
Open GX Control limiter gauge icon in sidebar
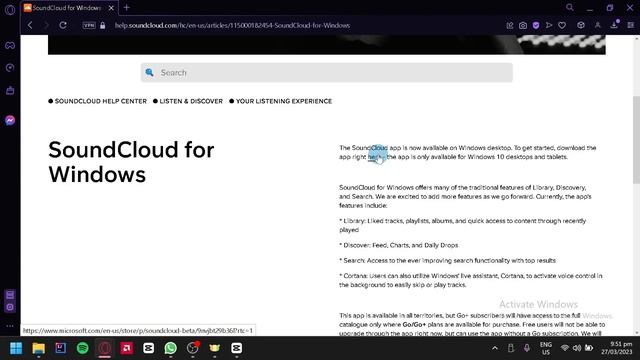point(10,67)
